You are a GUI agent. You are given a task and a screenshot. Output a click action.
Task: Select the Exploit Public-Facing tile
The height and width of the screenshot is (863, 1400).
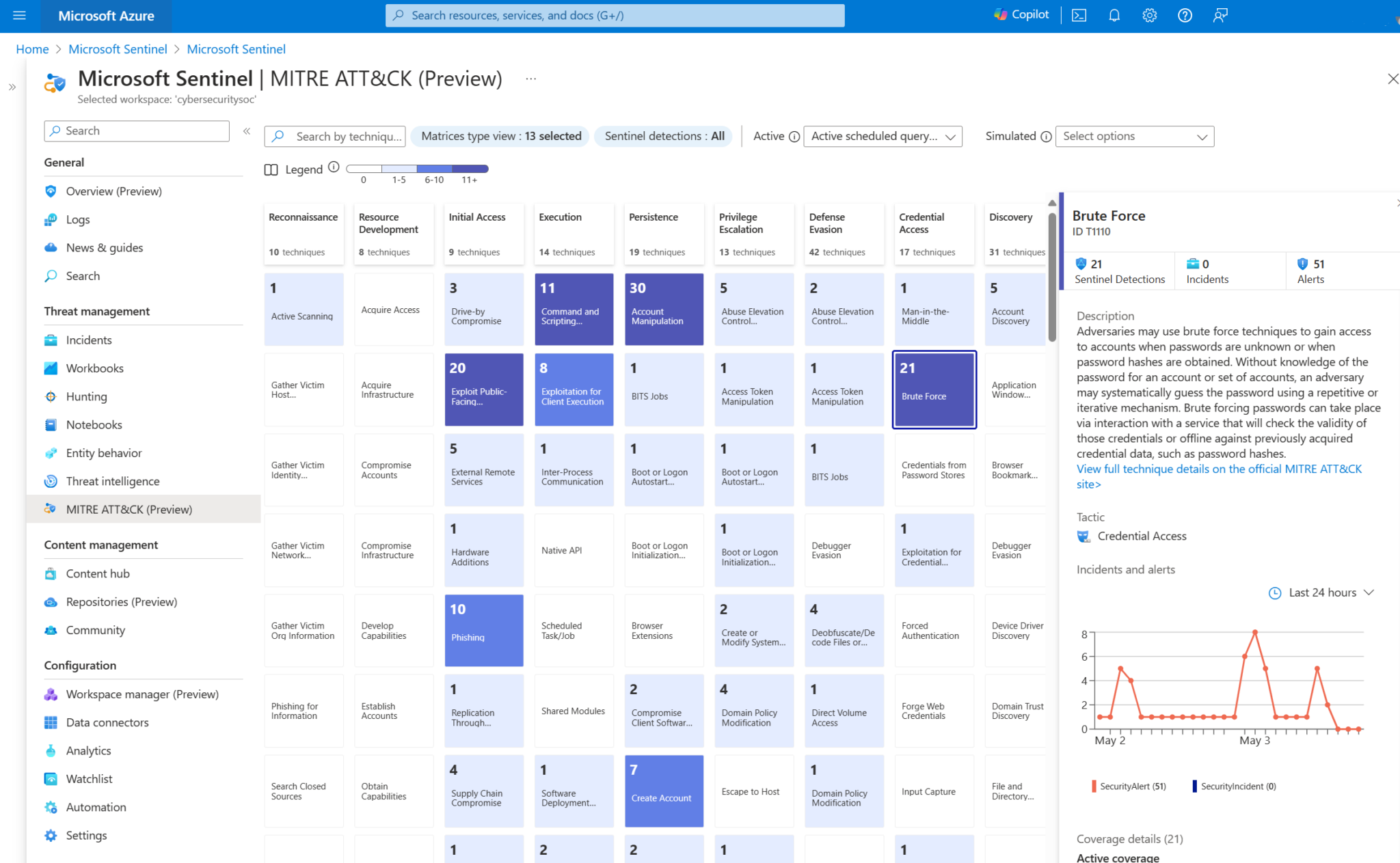click(x=484, y=389)
